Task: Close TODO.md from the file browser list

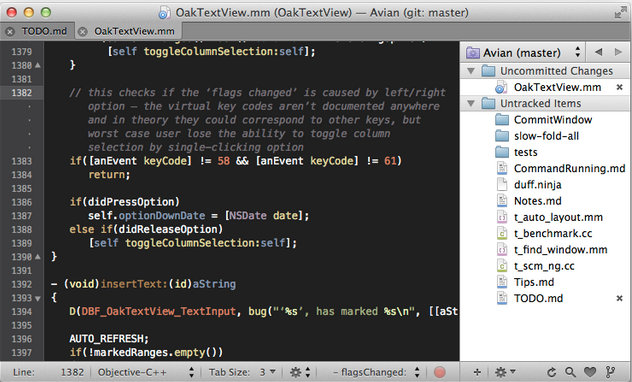Action: pos(620,298)
